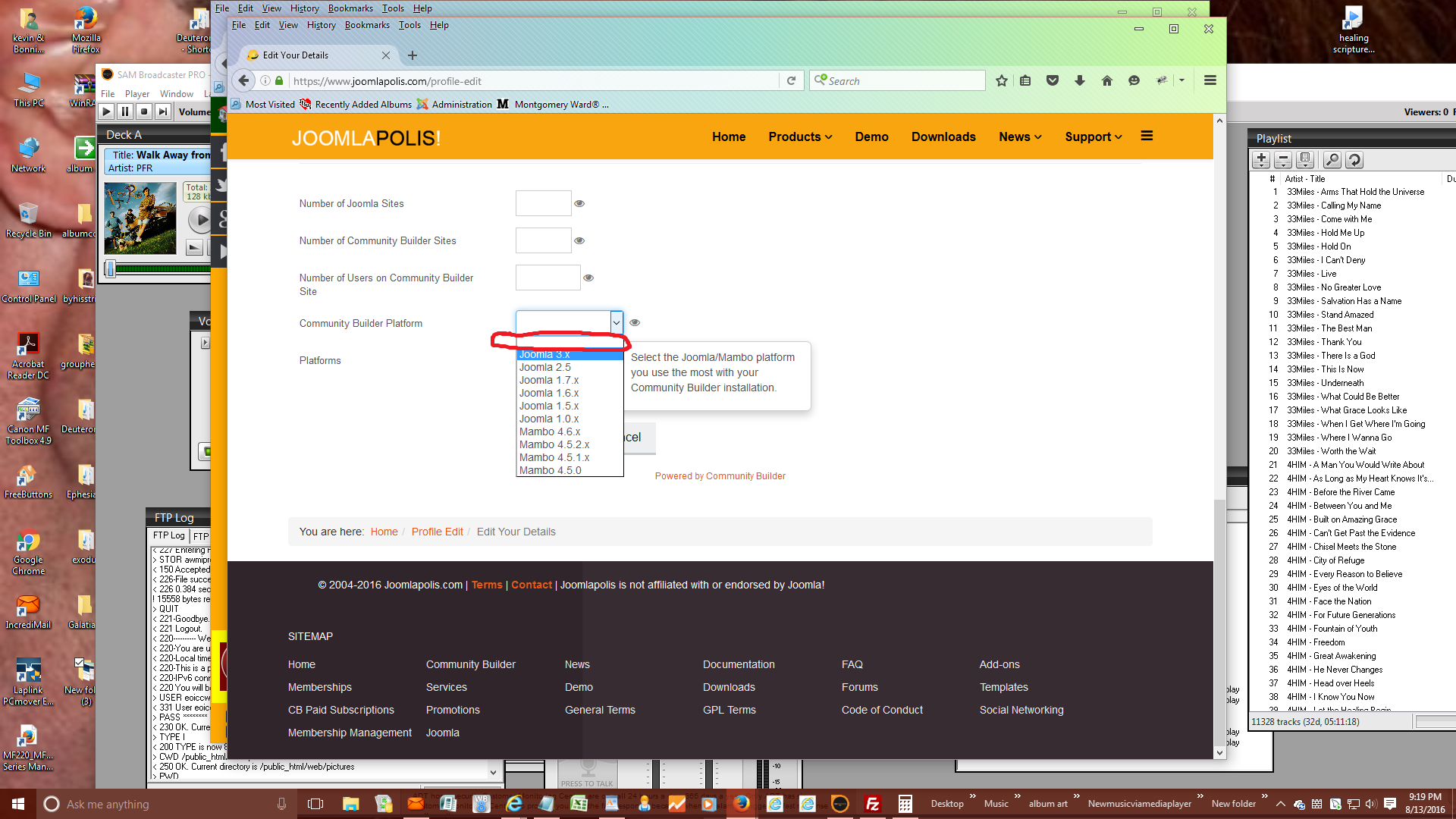Open Profile Edit breadcrumb link
The height and width of the screenshot is (819, 1456).
coord(437,532)
